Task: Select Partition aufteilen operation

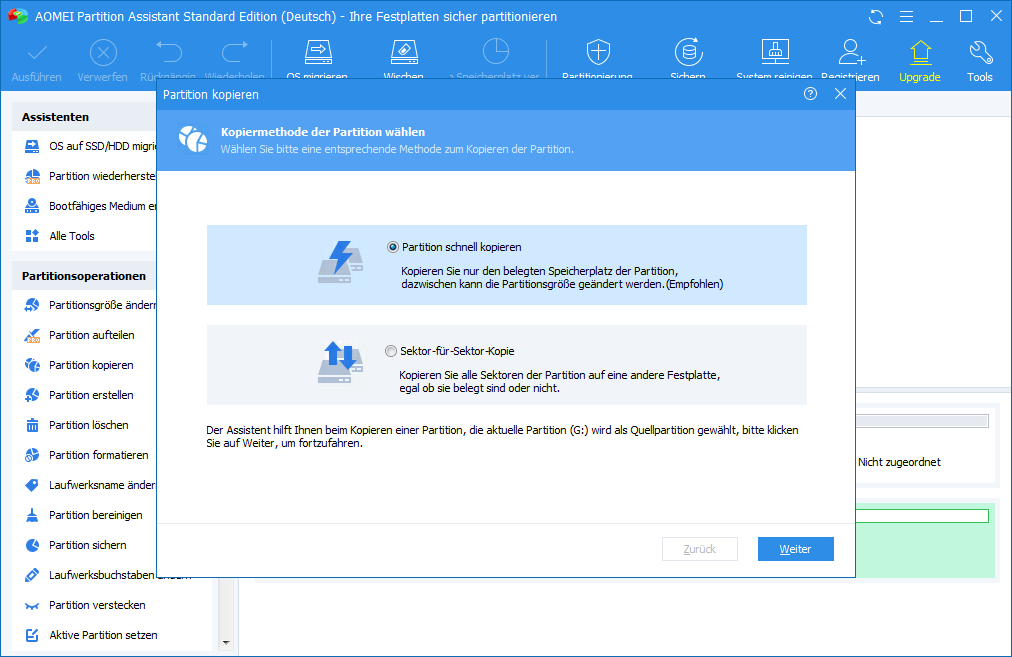Action: [79, 335]
